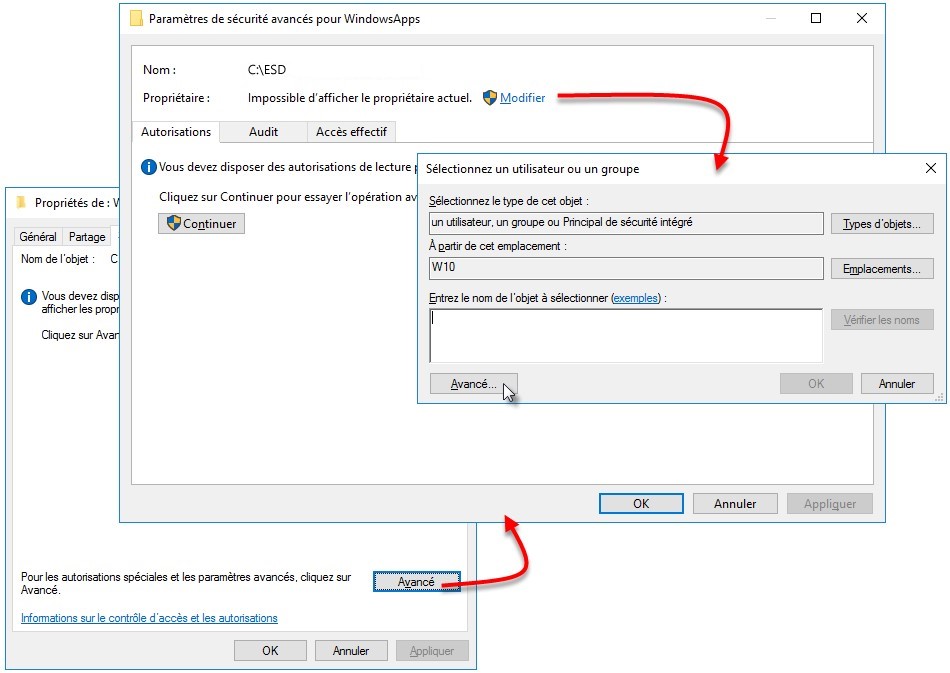Open the exemples link

(636, 298)
